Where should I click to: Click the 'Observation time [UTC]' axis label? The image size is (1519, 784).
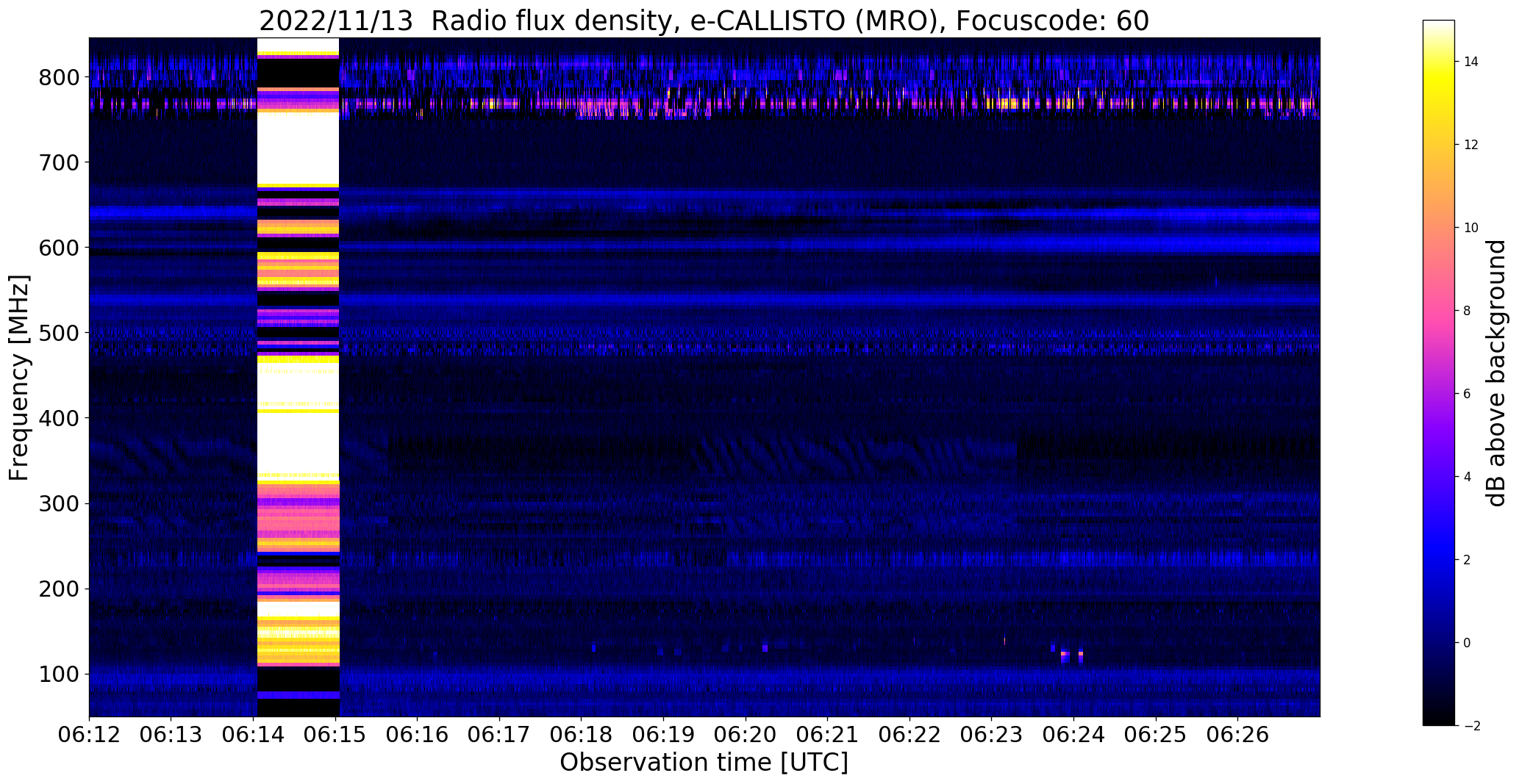pos(704,762)
